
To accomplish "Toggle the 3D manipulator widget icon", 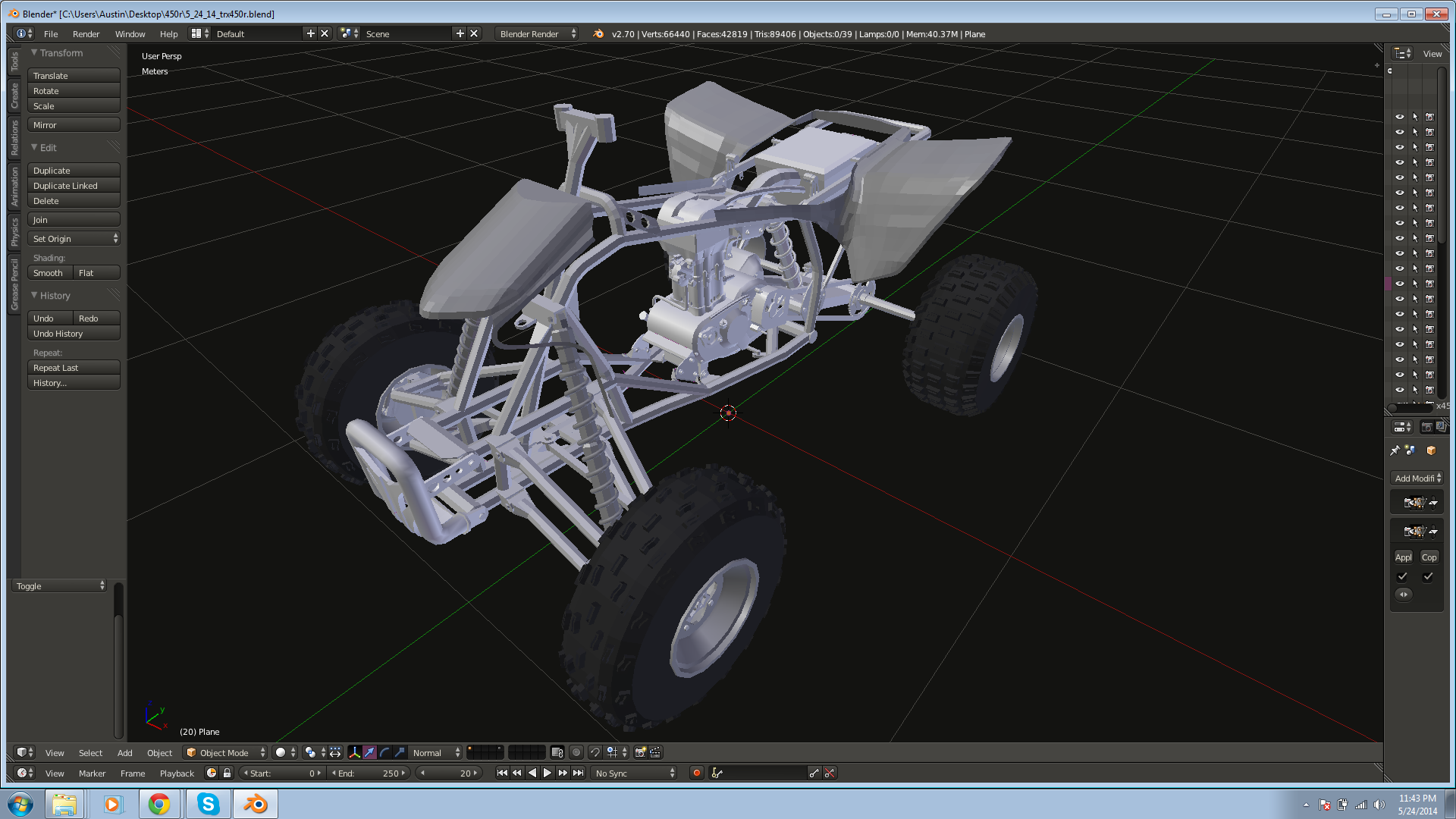I will (x=354, y=752).
